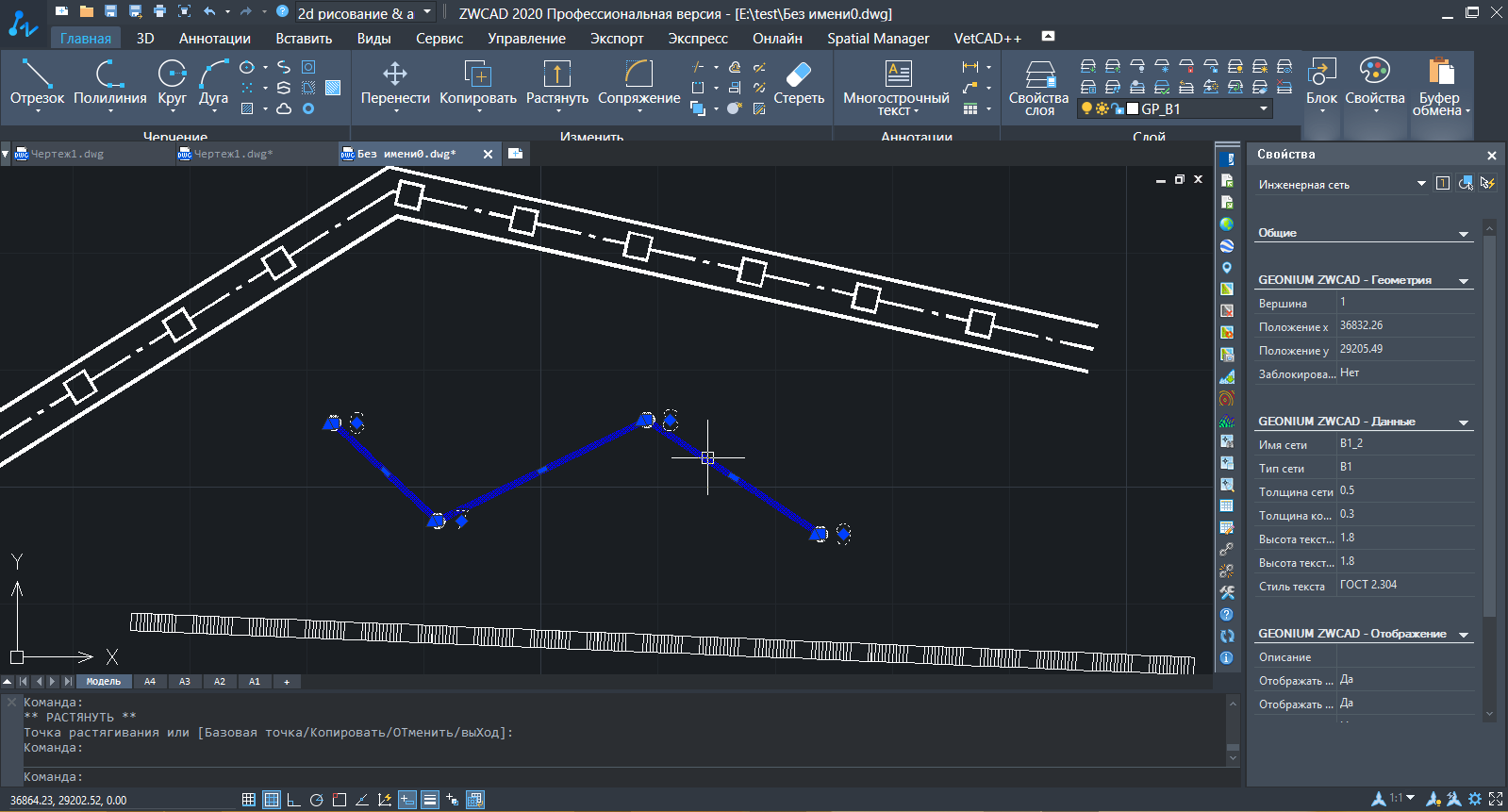The height and width of the screenshot is (812, 1508).
Task: Open the Инженерная сеть object type dropdown
Action: (1341, 184)
